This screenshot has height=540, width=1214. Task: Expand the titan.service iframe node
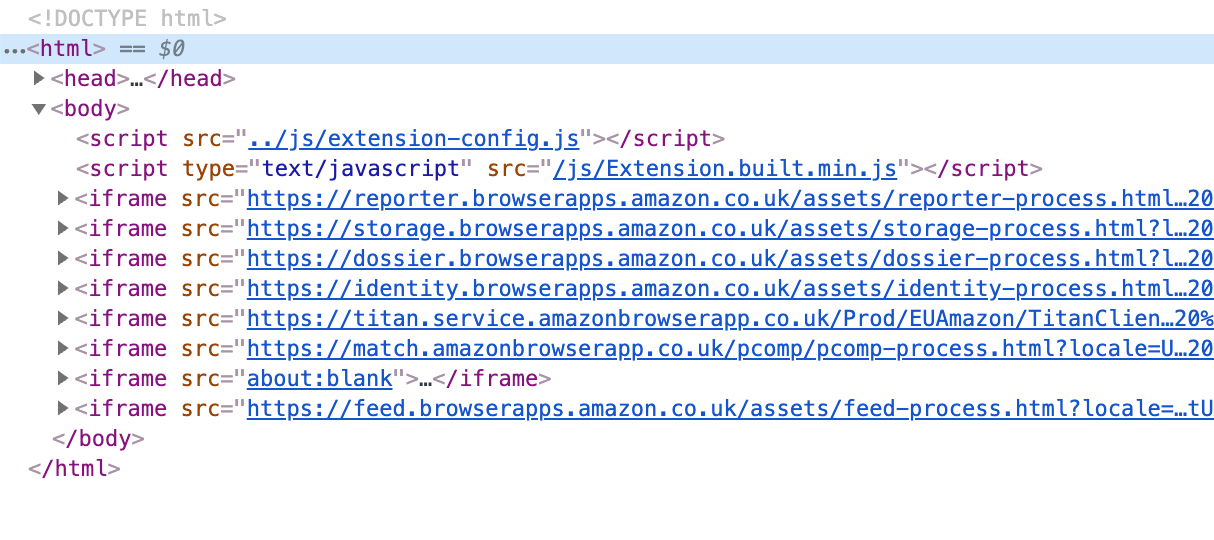[x=64, y=319]
